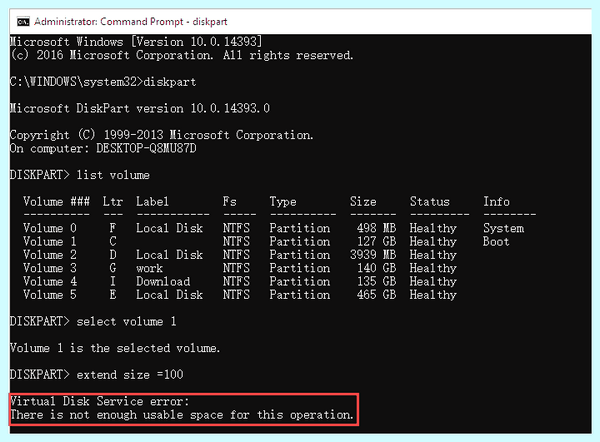Click the drive letter C in Ltr column

(x=112, y=241)
